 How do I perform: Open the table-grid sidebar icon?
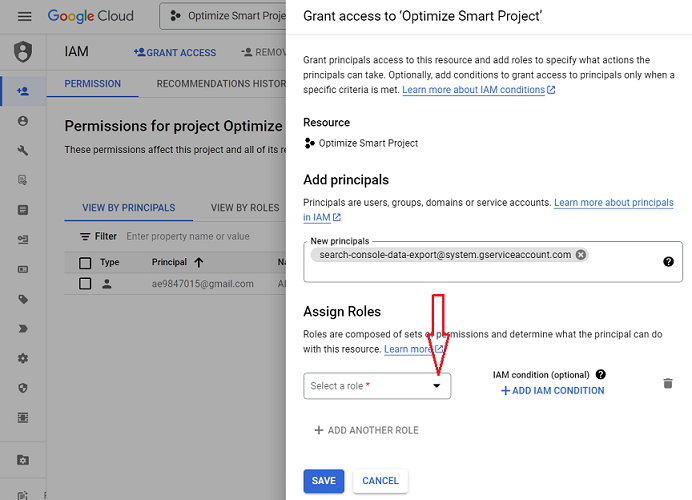[x=23, y=417]
